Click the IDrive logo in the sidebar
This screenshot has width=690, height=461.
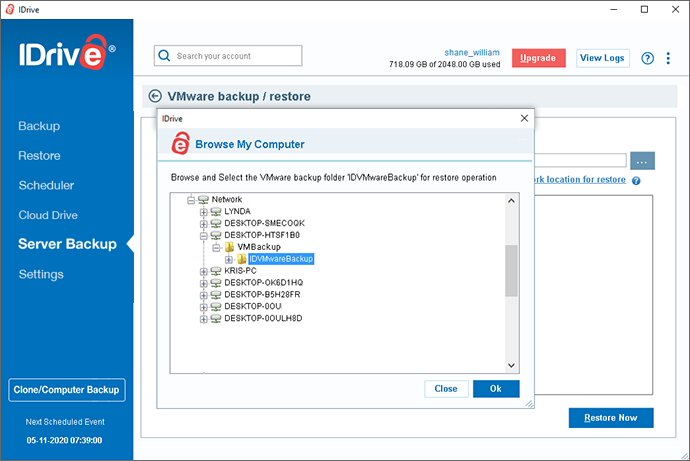67,53
